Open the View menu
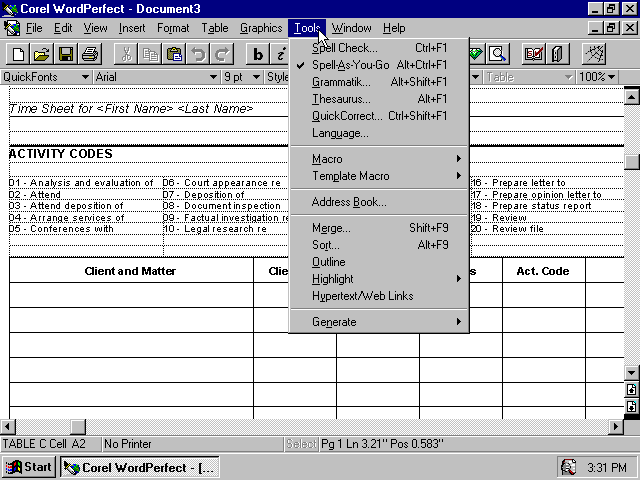640x480 pixels. click(x=95, y=28)
